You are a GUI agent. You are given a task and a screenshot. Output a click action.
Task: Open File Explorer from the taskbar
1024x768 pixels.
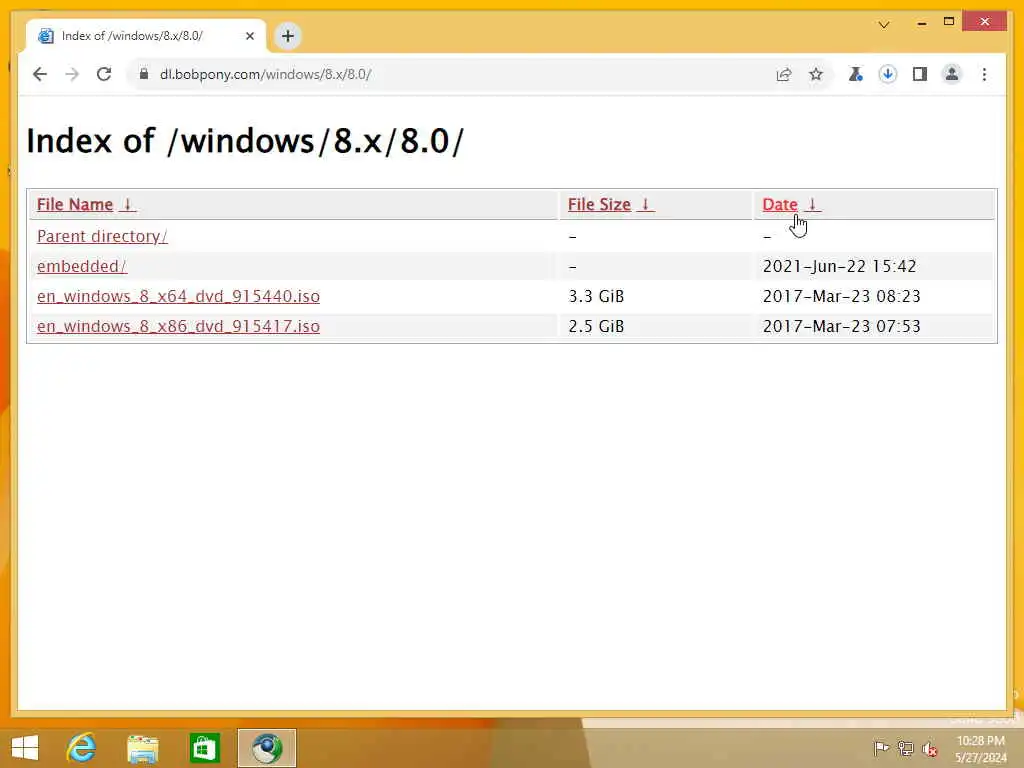point(142,748)
